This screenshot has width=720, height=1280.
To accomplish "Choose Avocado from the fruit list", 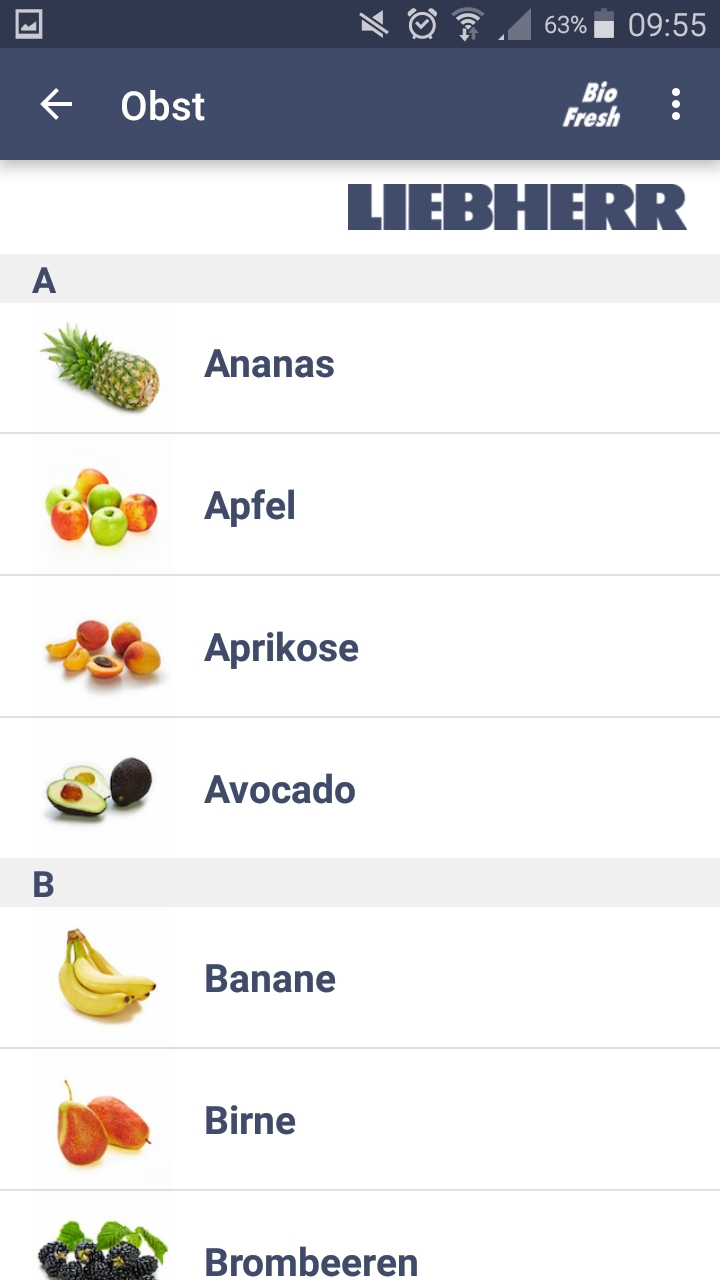I will pyautogui.click(x=280, y=790).
